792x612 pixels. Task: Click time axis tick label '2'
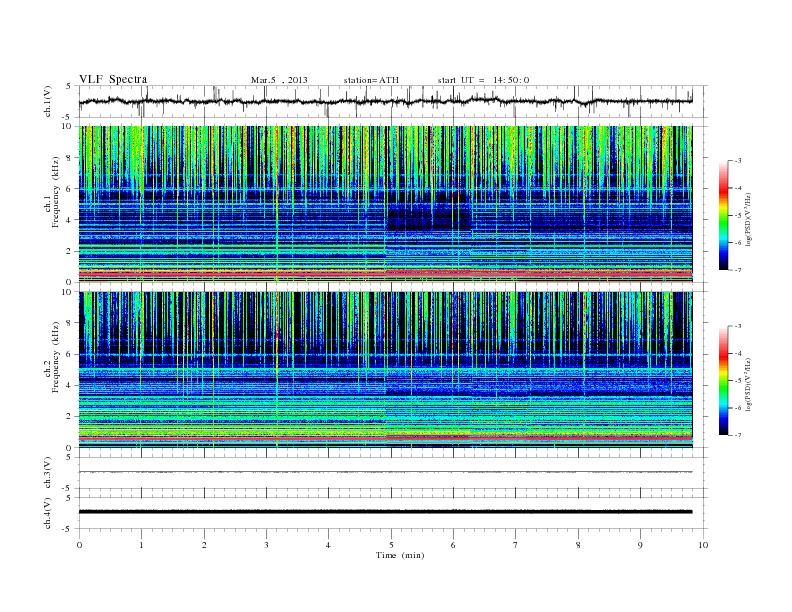pos(204,545)
